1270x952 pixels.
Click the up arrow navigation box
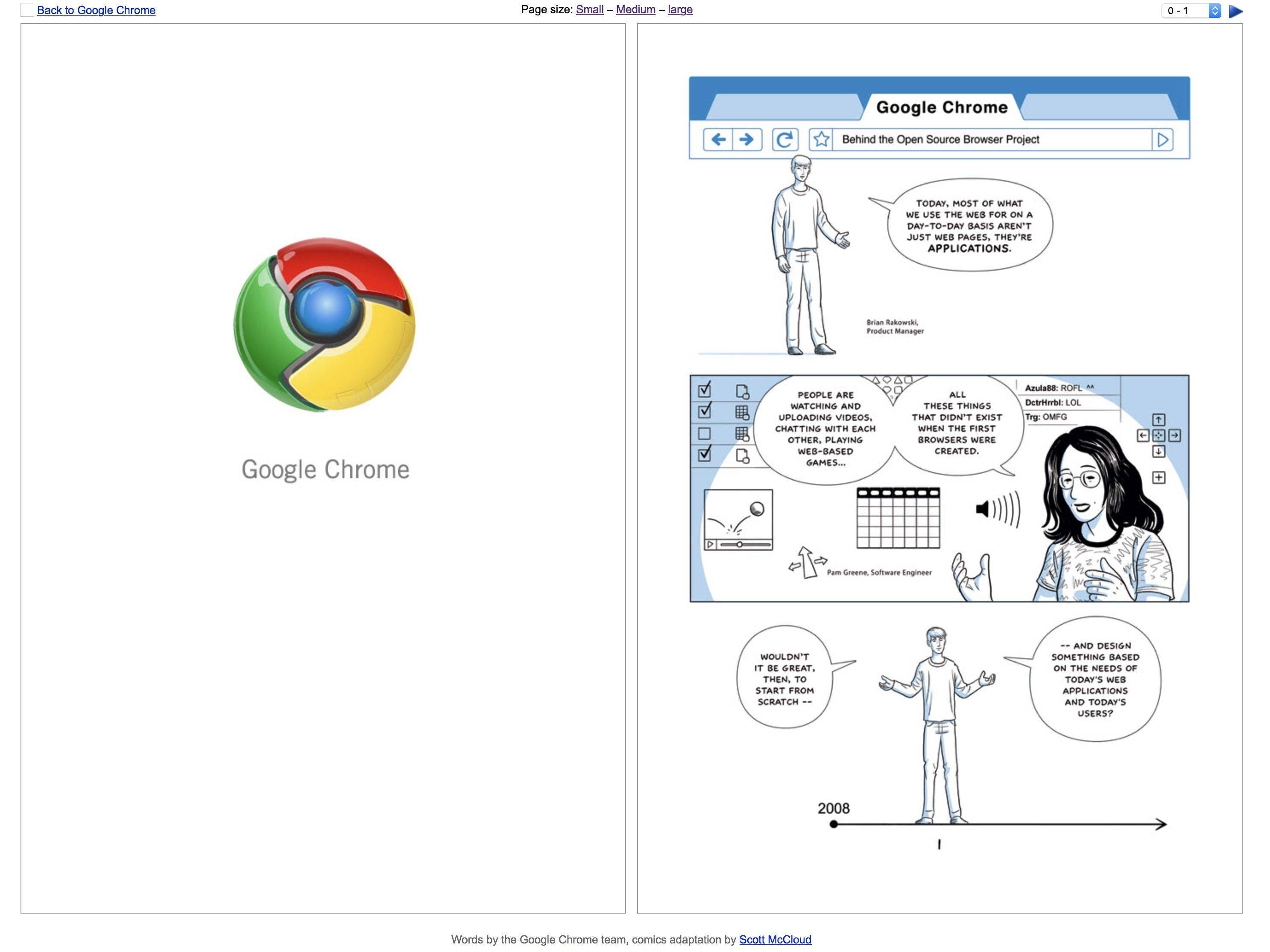pyautogui.click(x=1159, y=420)
